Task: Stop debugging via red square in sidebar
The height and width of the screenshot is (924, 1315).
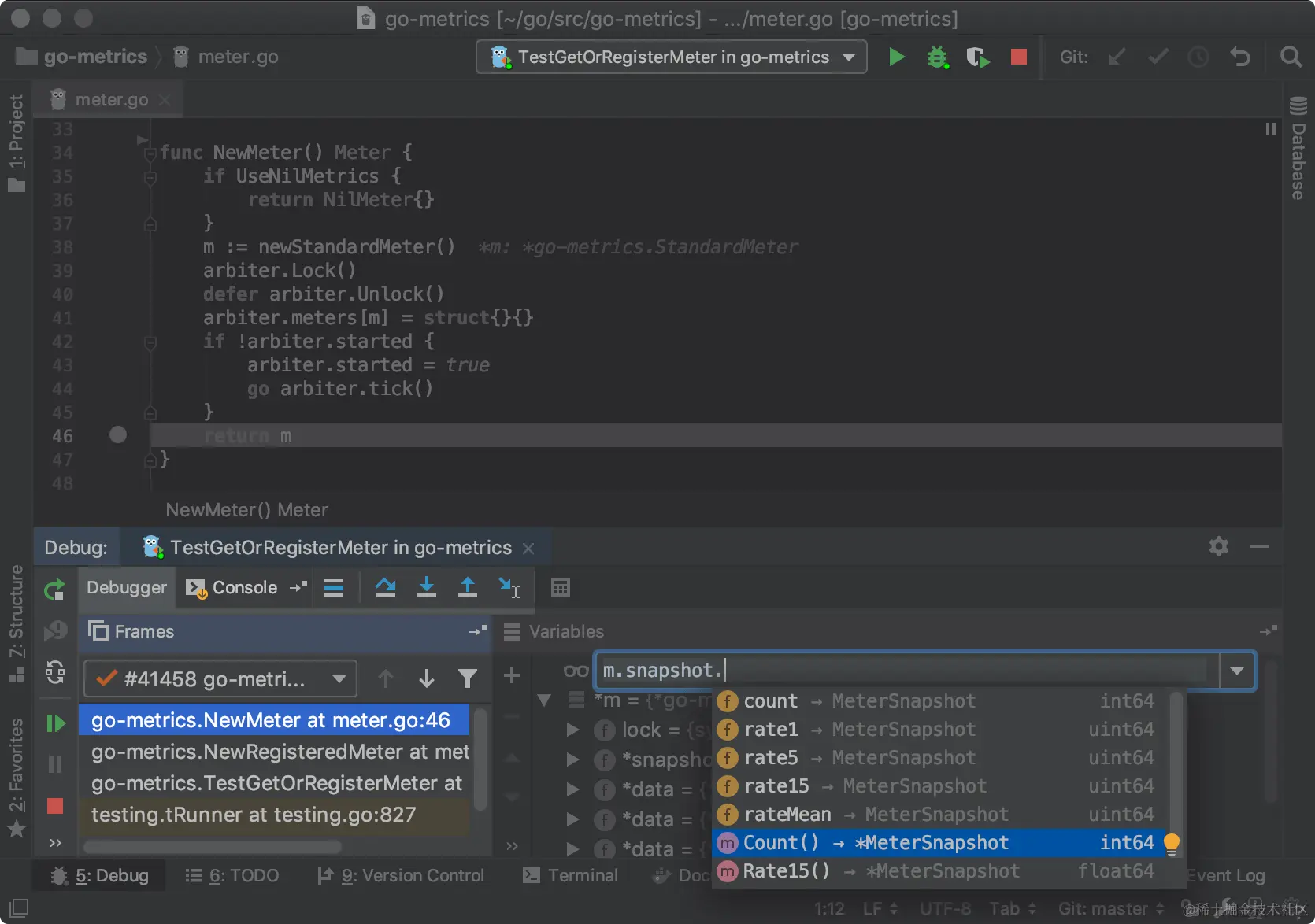Action: click(x=55, y=806)
